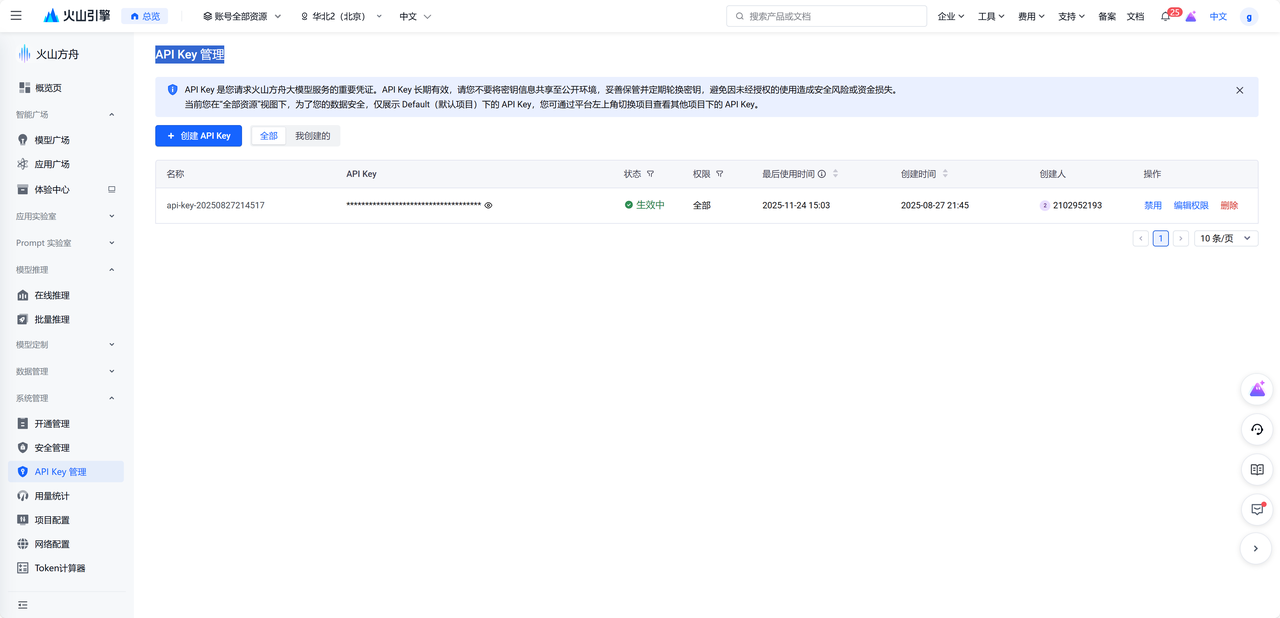Viewport: 1280px width, 618px height.
Task: Click the 中文 link near the avatar
Action: pos(1218,16)
